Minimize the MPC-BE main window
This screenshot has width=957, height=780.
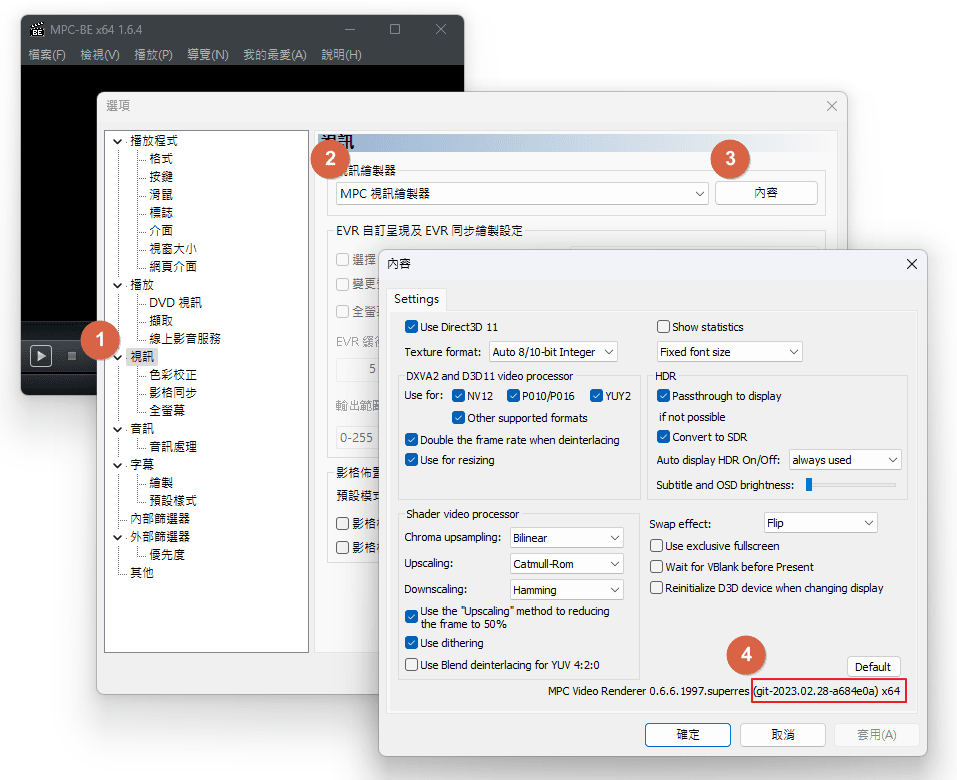(350, 29)
